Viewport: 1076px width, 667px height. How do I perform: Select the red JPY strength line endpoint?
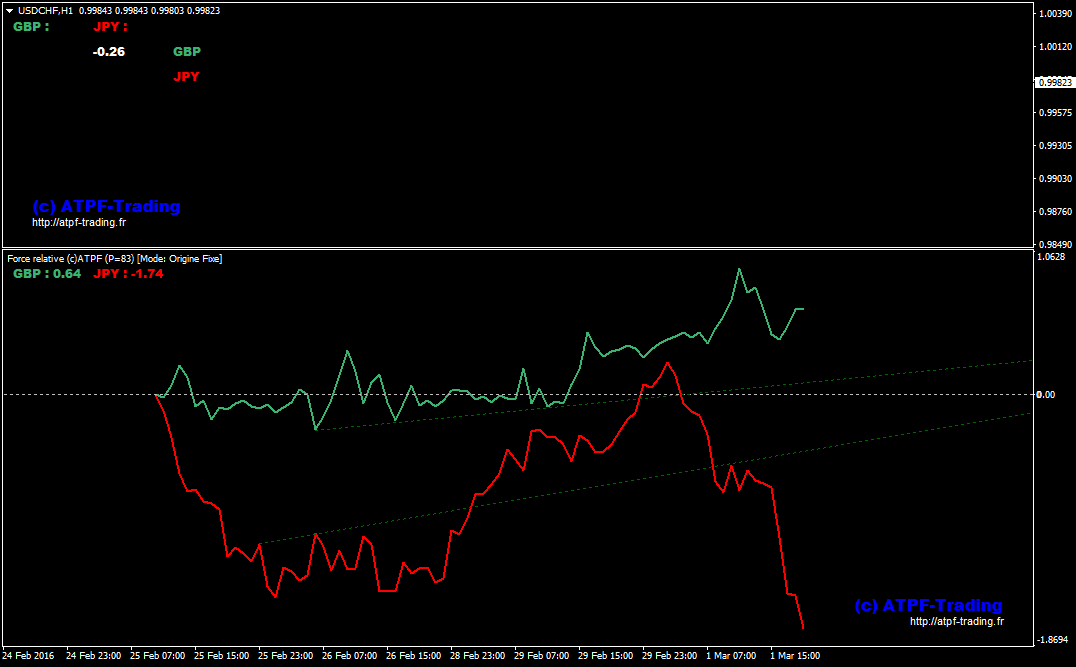coord(803,627)
